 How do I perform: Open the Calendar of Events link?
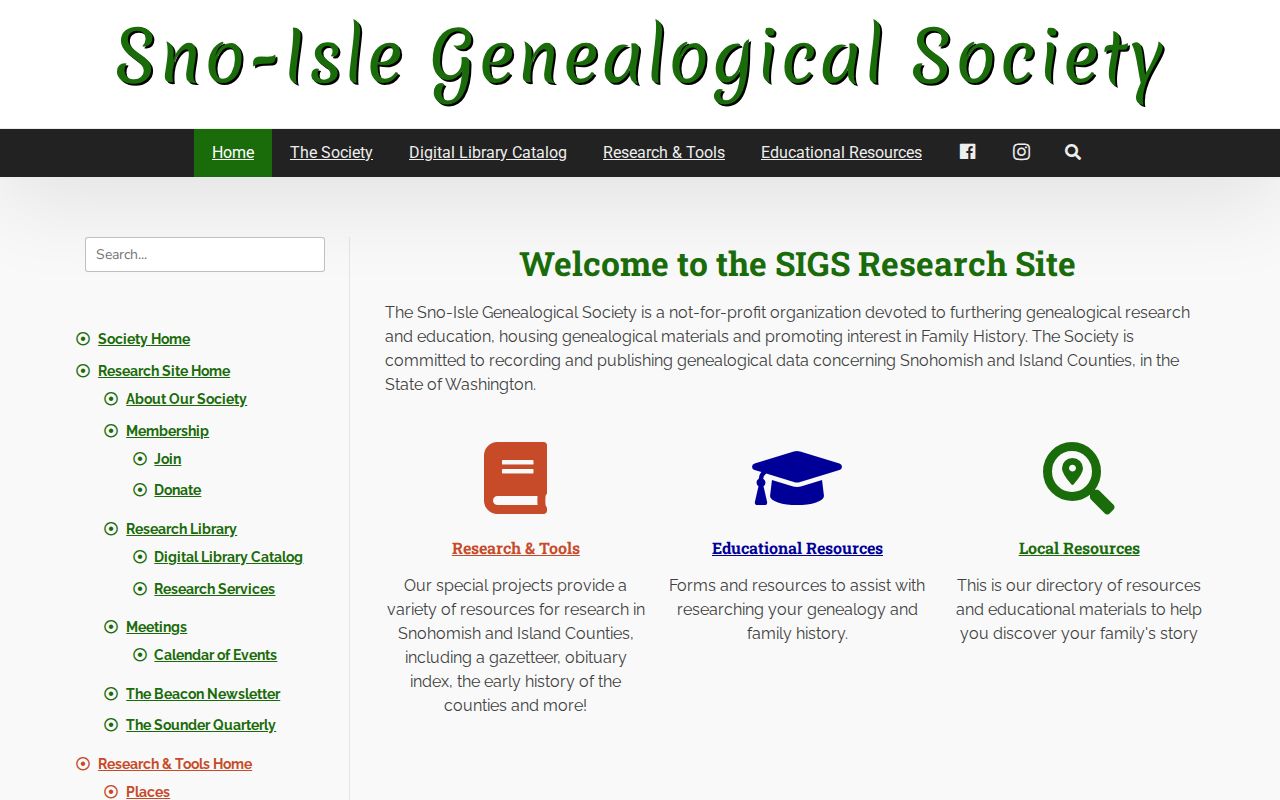pyautogui.click(x=215, y=655)
